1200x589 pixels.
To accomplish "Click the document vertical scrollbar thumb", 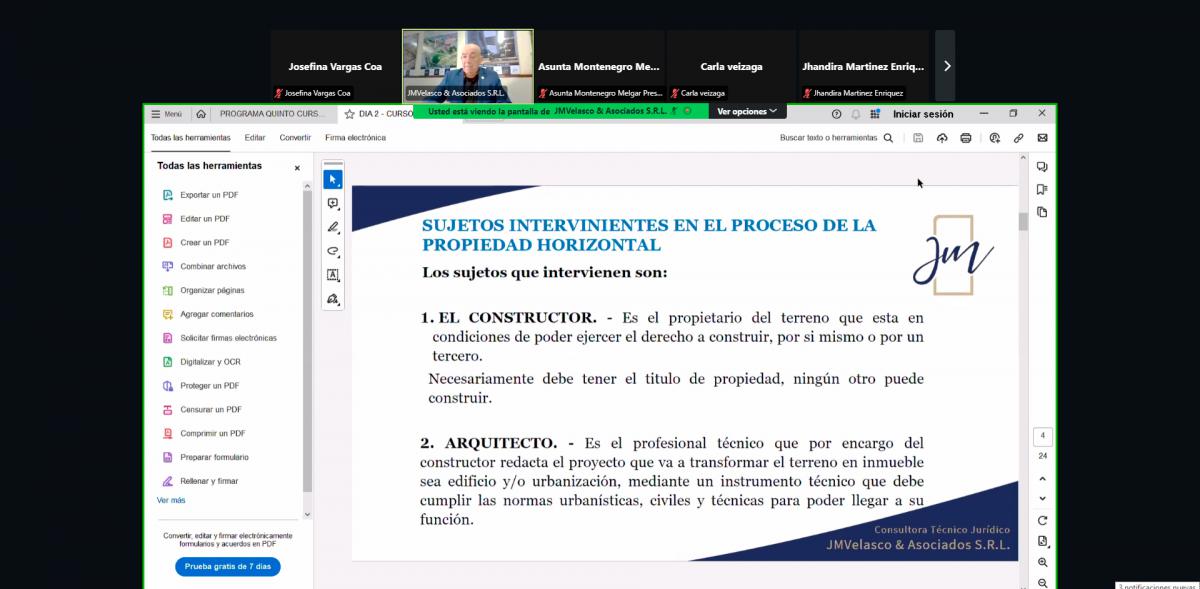I will point(1023,222).
